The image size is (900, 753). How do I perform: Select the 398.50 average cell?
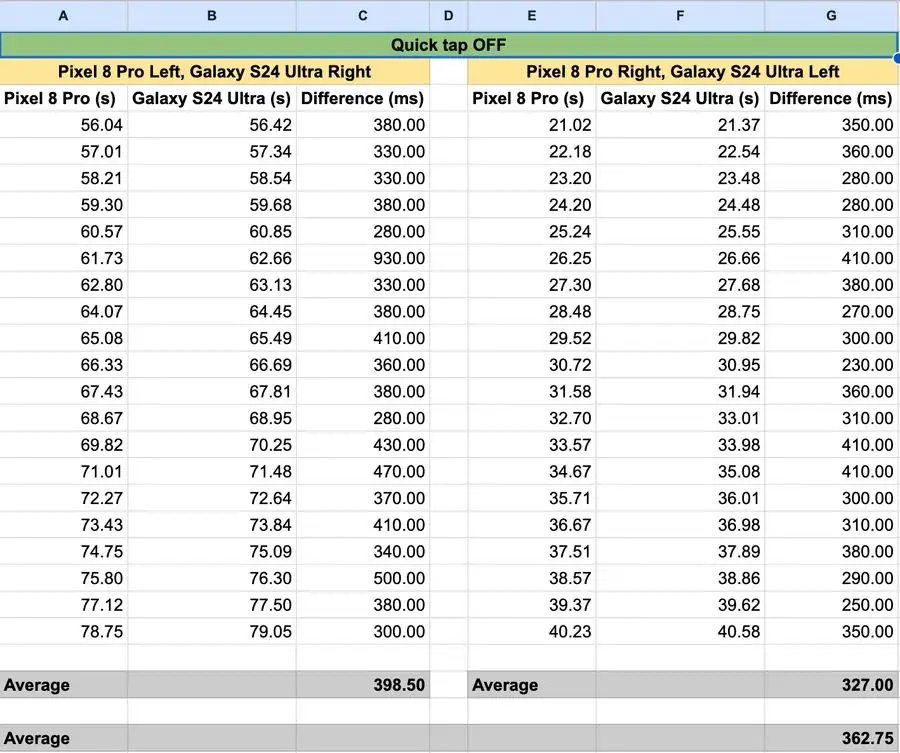pos(363,685)
